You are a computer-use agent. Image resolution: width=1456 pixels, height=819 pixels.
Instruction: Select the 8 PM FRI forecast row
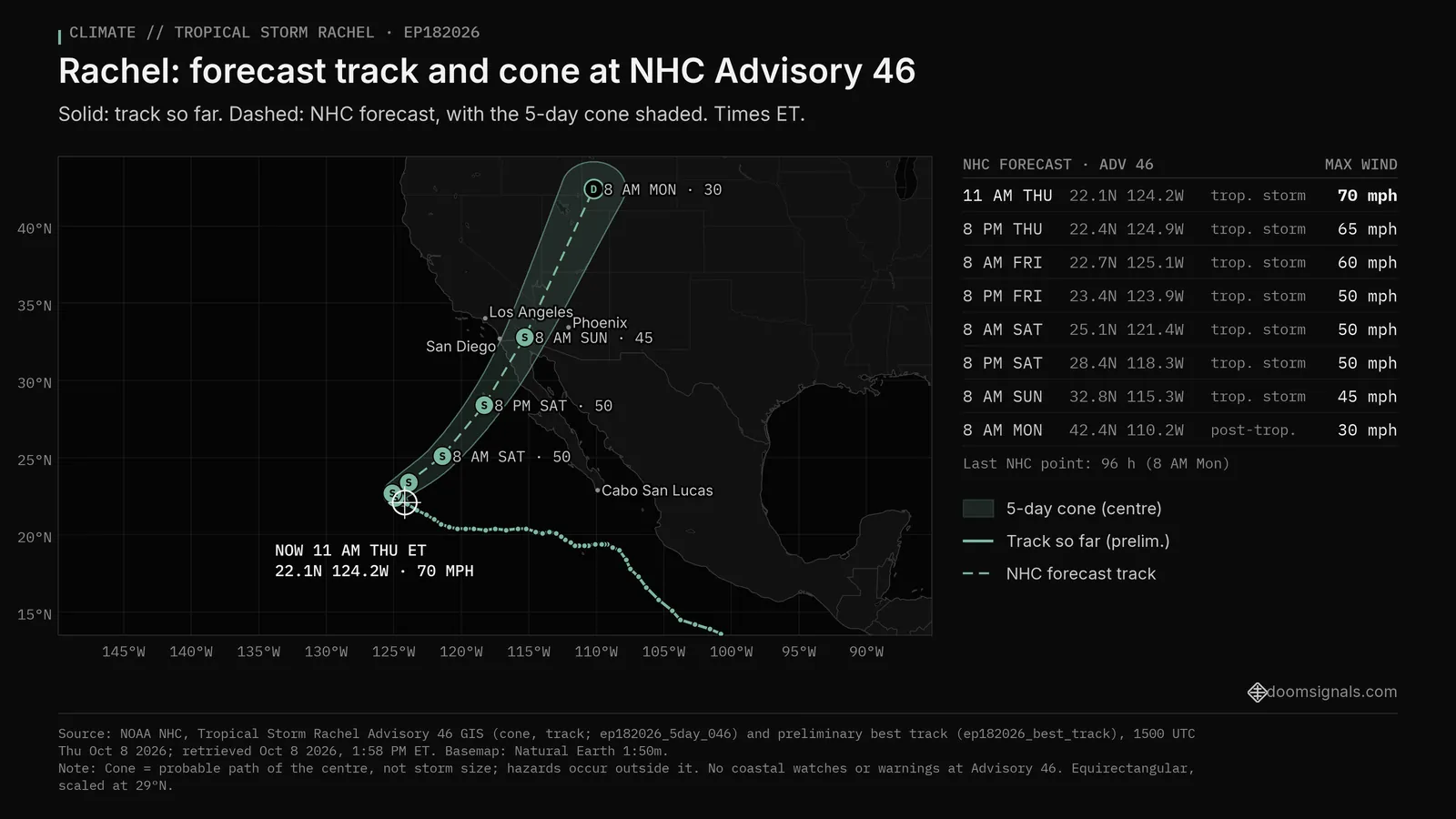pos(1180,297)
